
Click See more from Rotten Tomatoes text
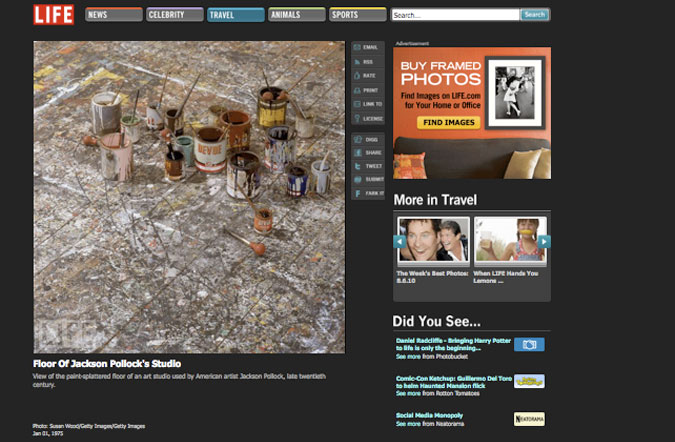point(438,393)
